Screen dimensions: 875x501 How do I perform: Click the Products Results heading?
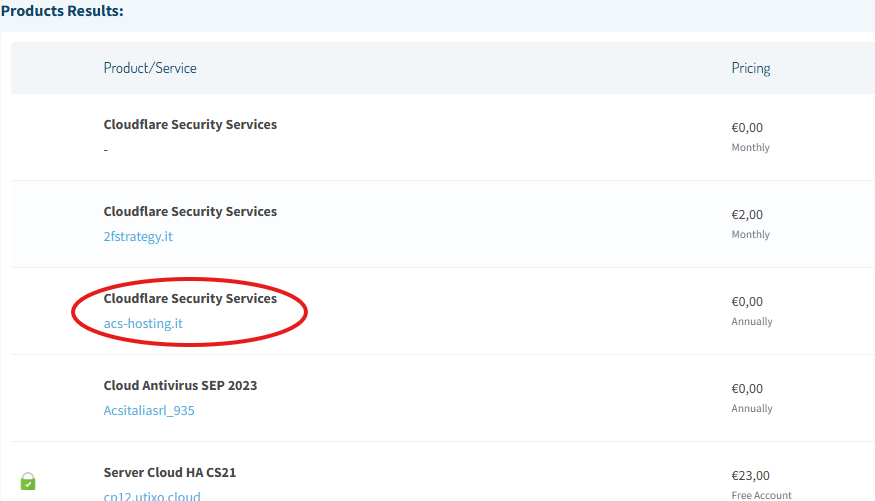pyautogui.click(x=62, y=12)
